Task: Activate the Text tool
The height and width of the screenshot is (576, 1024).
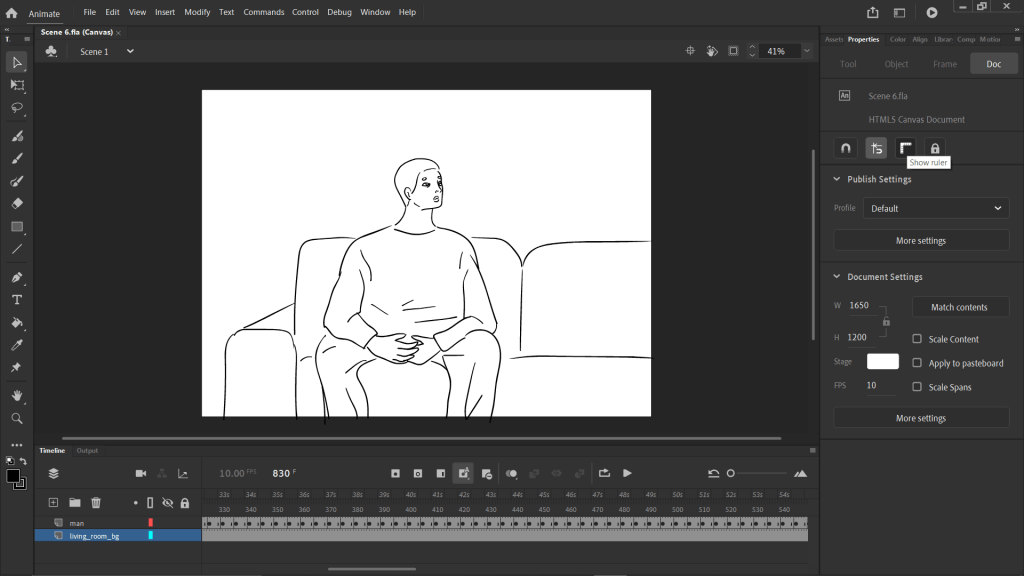Action: [17, 300]
